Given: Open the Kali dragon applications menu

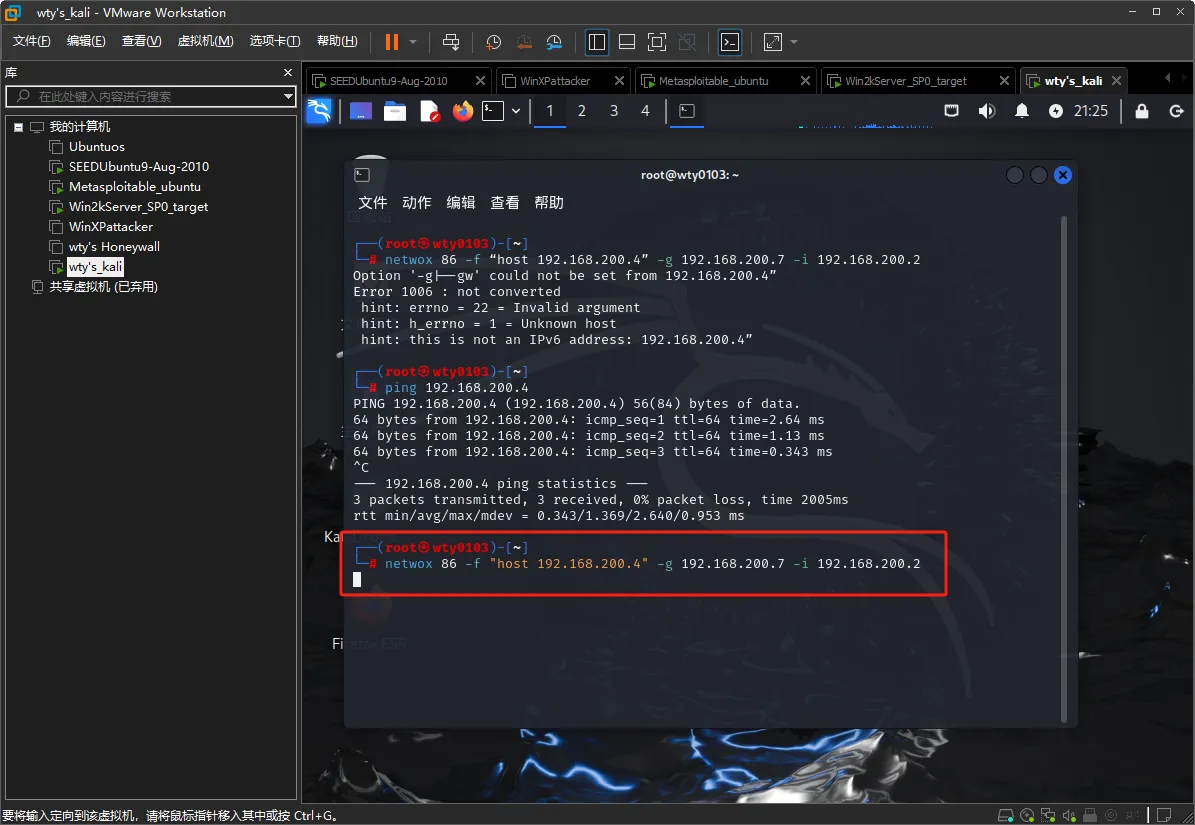Looking at the screenshot, I should pyautogui.click(x=319, y=111).
